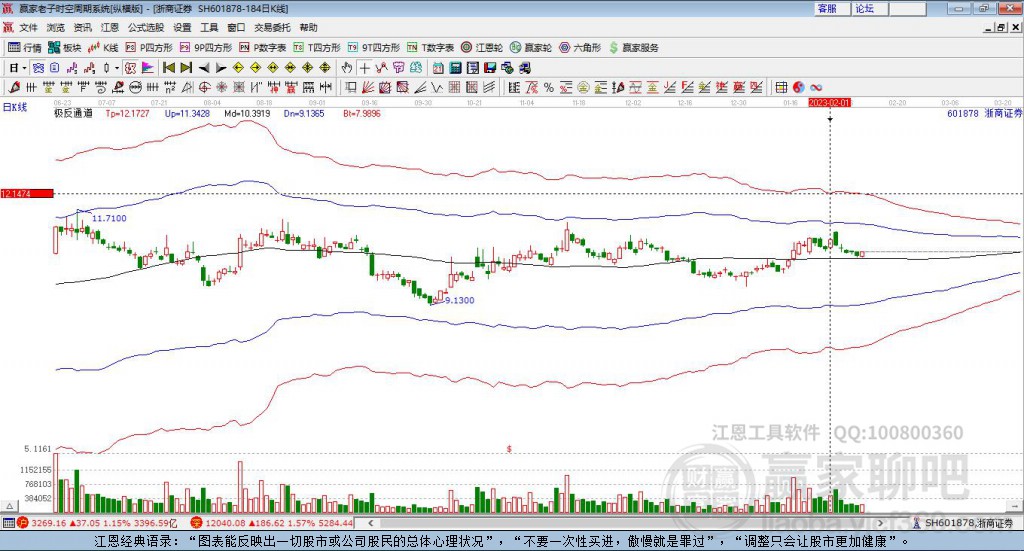Click the 2023-02-01 date marker
This screenshot has width=1024, height=551.
[829, 102]
